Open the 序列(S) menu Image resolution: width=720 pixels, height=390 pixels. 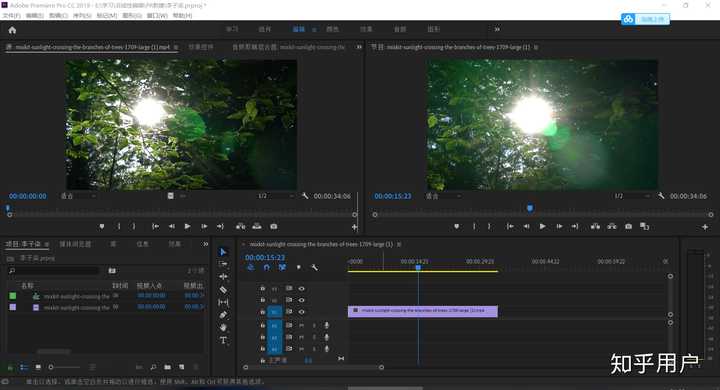[x=82, y=16]
